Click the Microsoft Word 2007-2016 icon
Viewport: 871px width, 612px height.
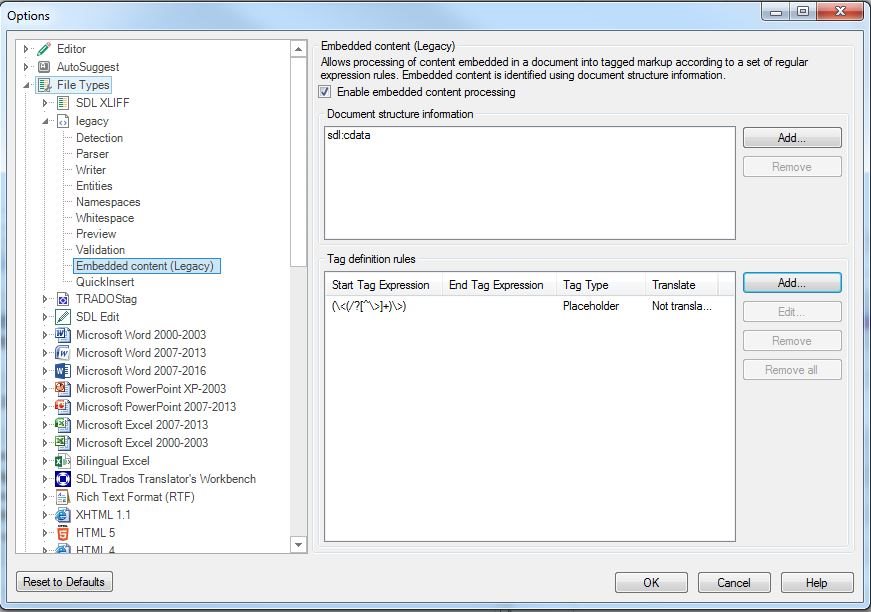click(63, 371)
